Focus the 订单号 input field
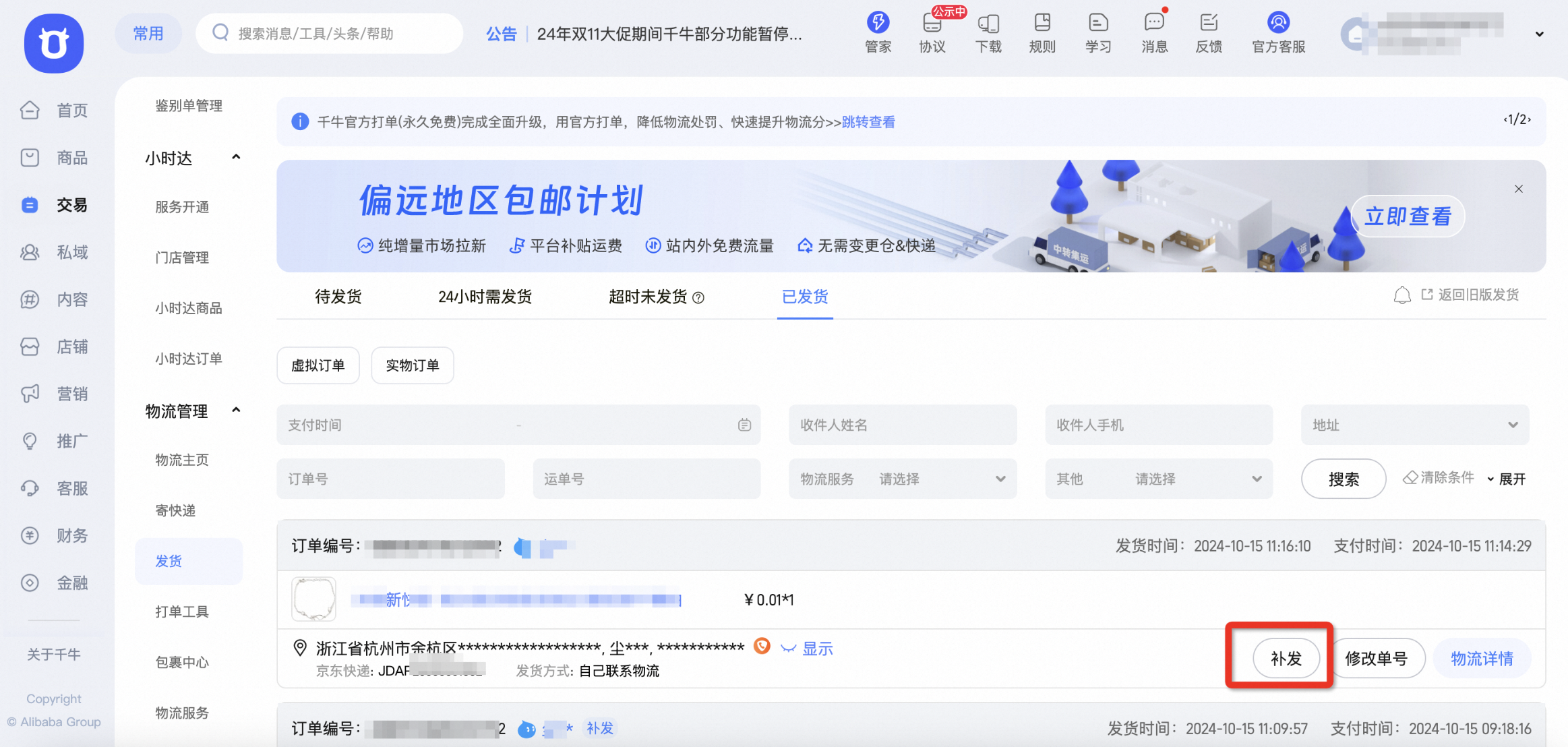Viewport: 1568px width, 747px height. tap(390, 479)
